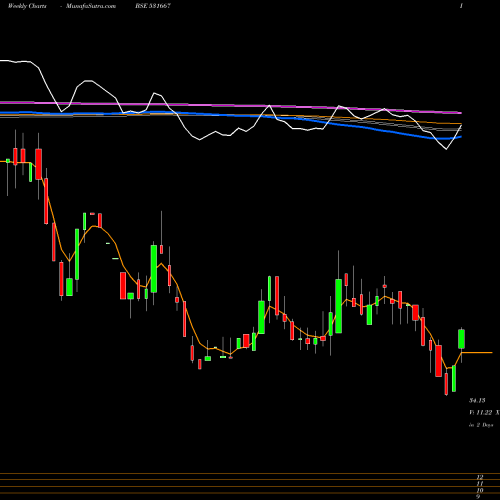This screenshot has height=500, width=500.
Task: Click the '12' axis label
Action: (480, 477)
